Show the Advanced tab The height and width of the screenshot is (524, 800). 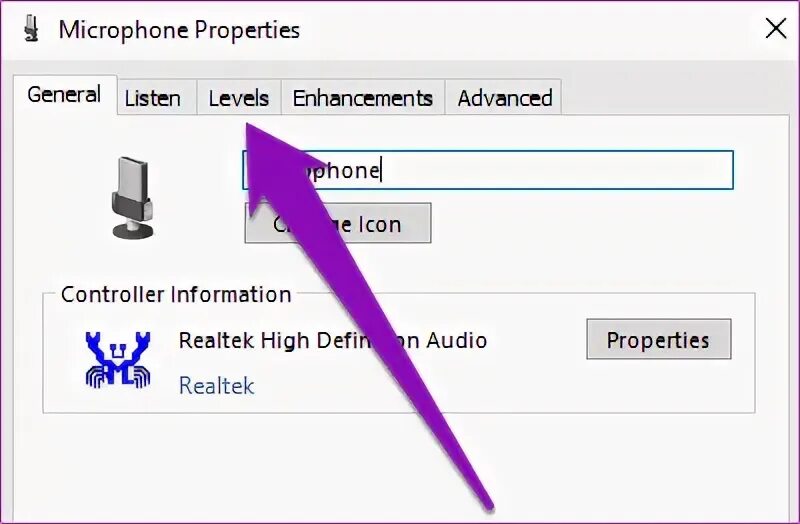point(505,98)
